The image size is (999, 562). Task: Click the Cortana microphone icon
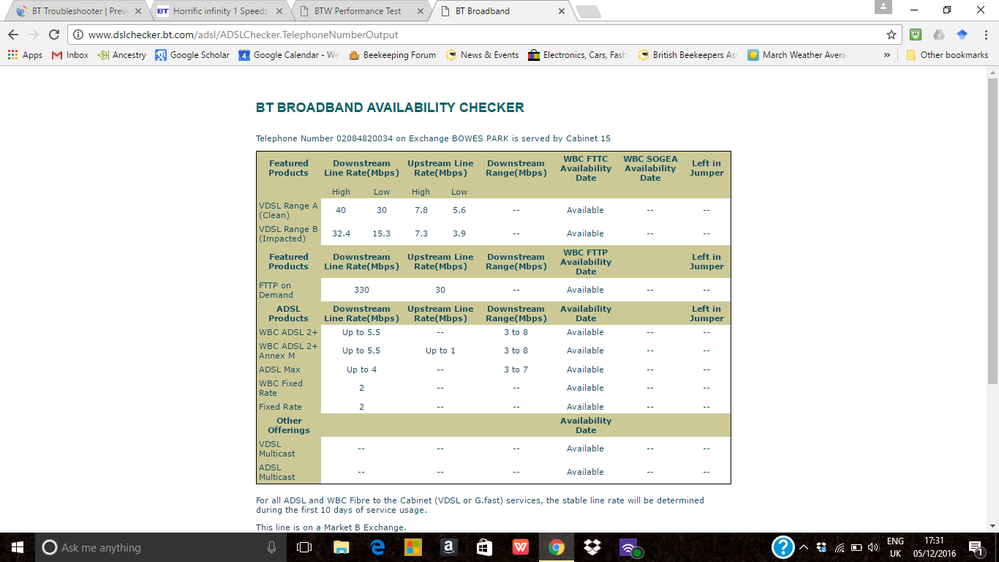271,547
